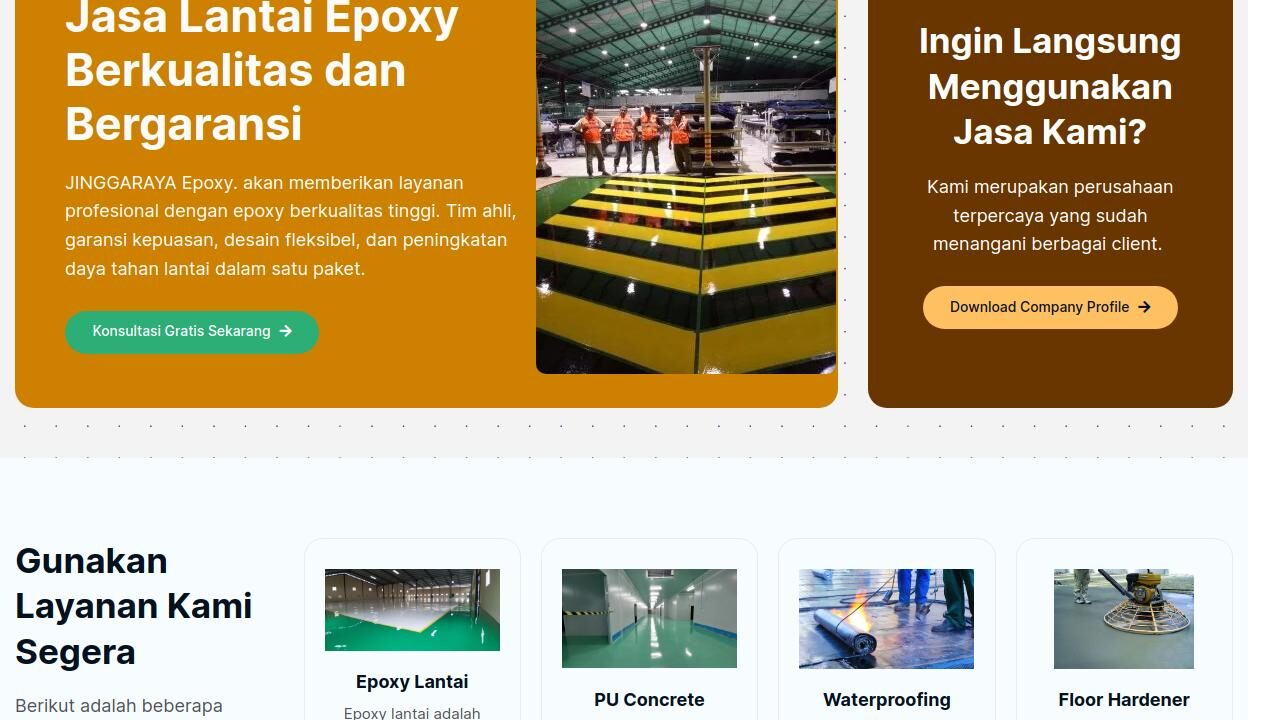Screen dimensions: 1280x720
Task: Open the Floor Hardener trowel machine image
Action: click(1124, 619)
